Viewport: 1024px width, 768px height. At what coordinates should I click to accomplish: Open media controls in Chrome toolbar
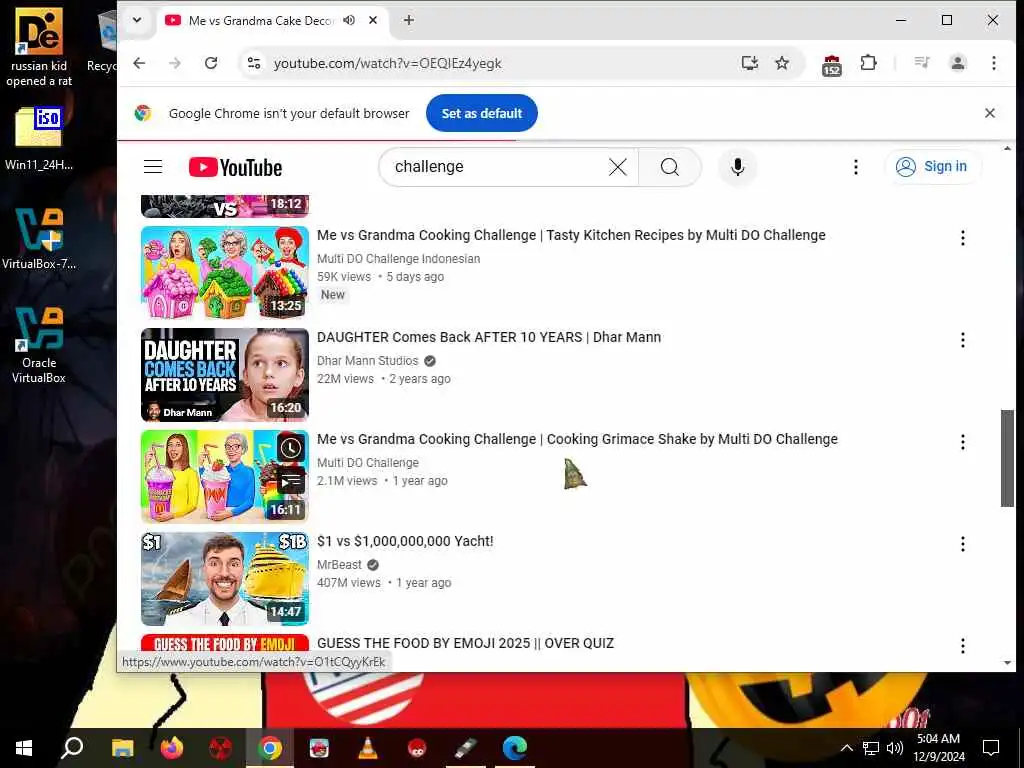[921, 63]
